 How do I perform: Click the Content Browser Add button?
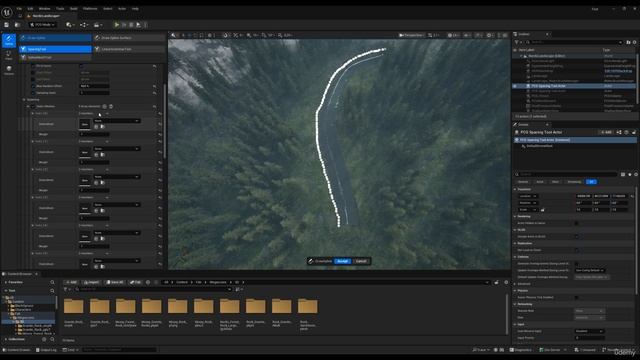point(71,282)
